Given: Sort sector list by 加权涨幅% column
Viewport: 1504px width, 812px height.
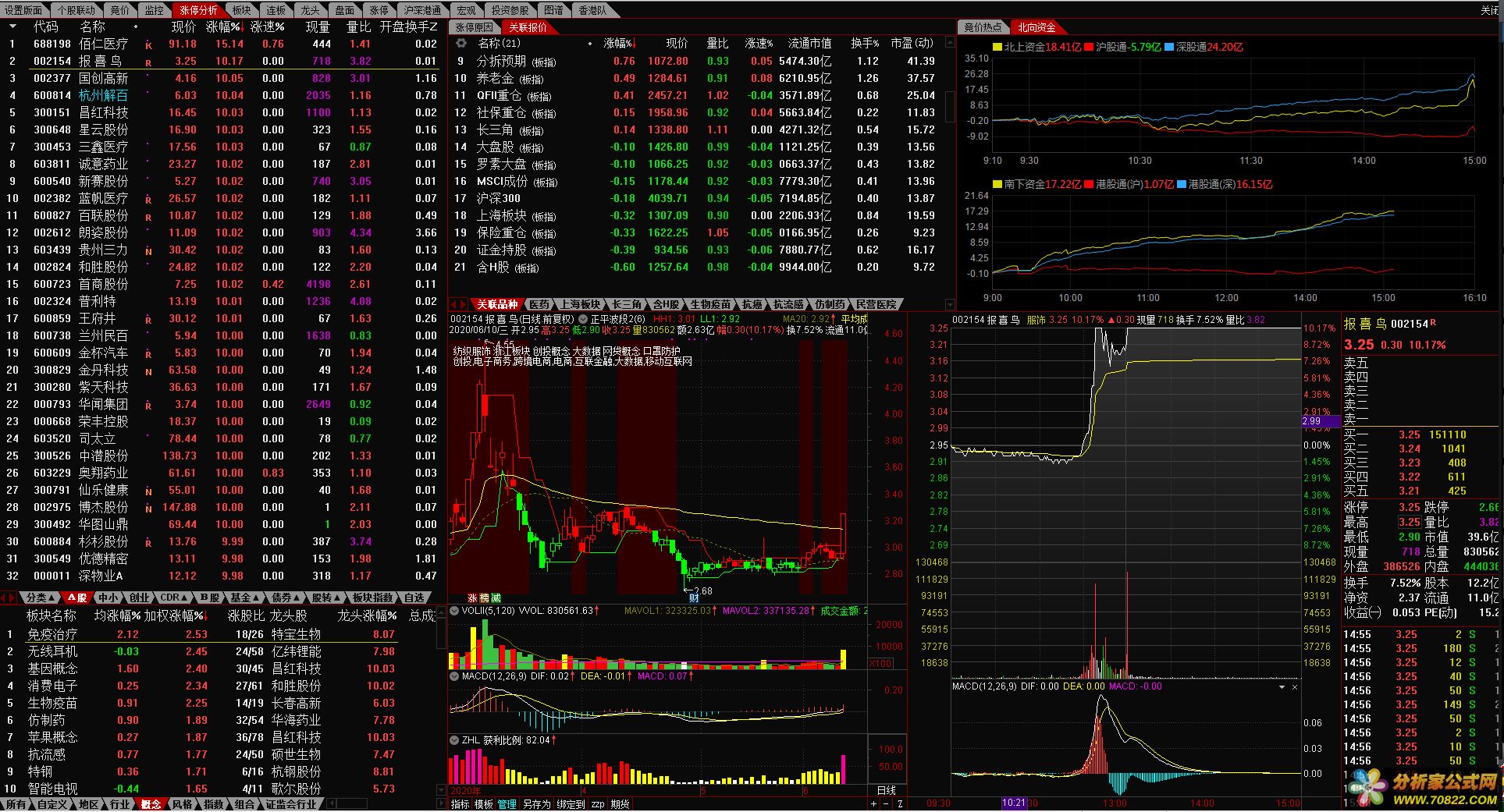Looking at the screenshot, I should [x=176, y=616].
